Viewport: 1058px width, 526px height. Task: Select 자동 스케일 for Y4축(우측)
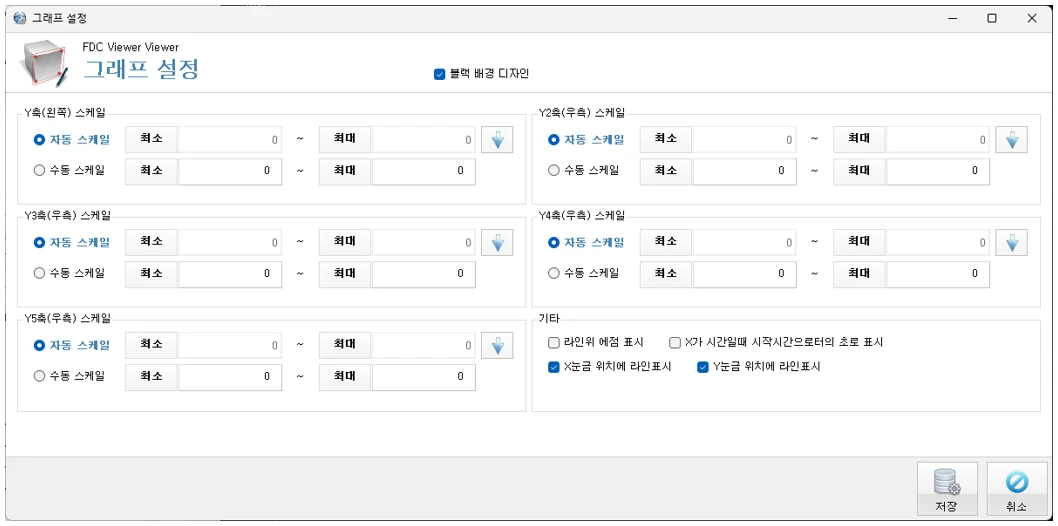click(x=554, y=243)
